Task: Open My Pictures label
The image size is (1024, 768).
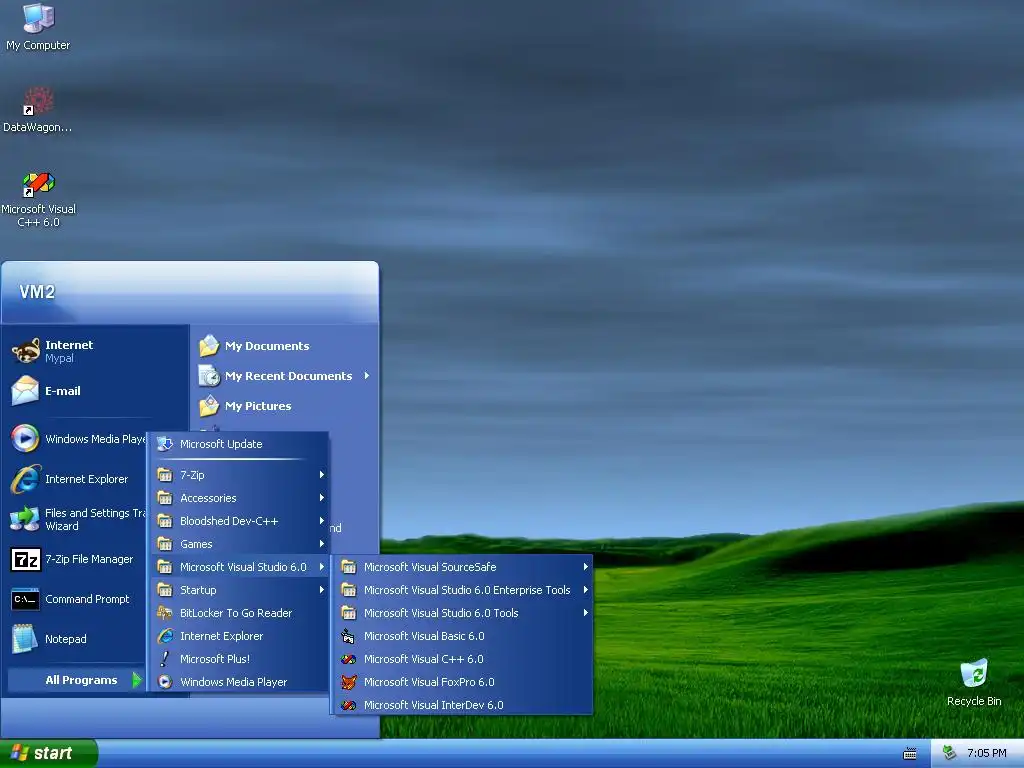Action: pos(258,406)
